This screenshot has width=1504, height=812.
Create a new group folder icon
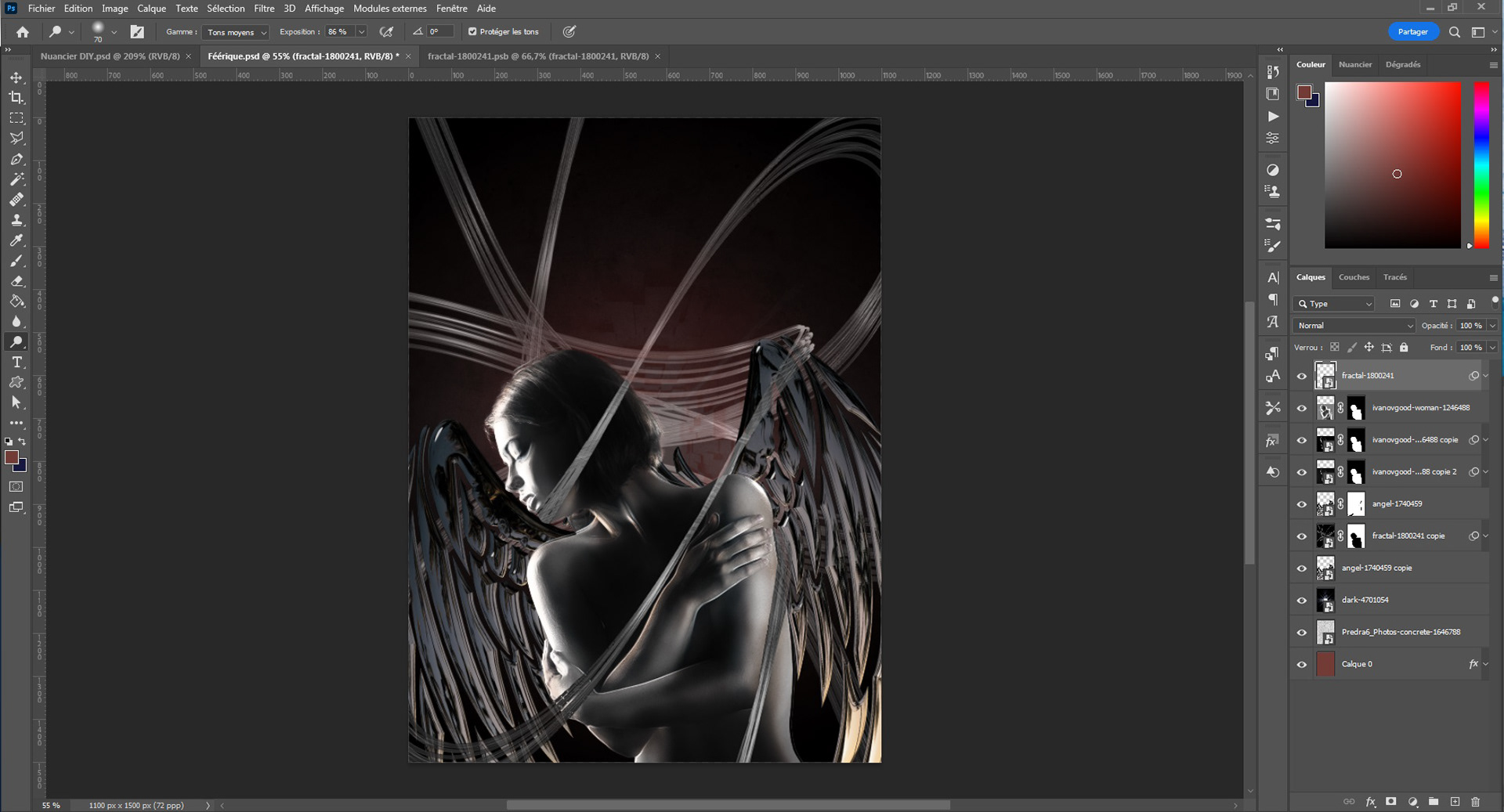point(1433,802)
